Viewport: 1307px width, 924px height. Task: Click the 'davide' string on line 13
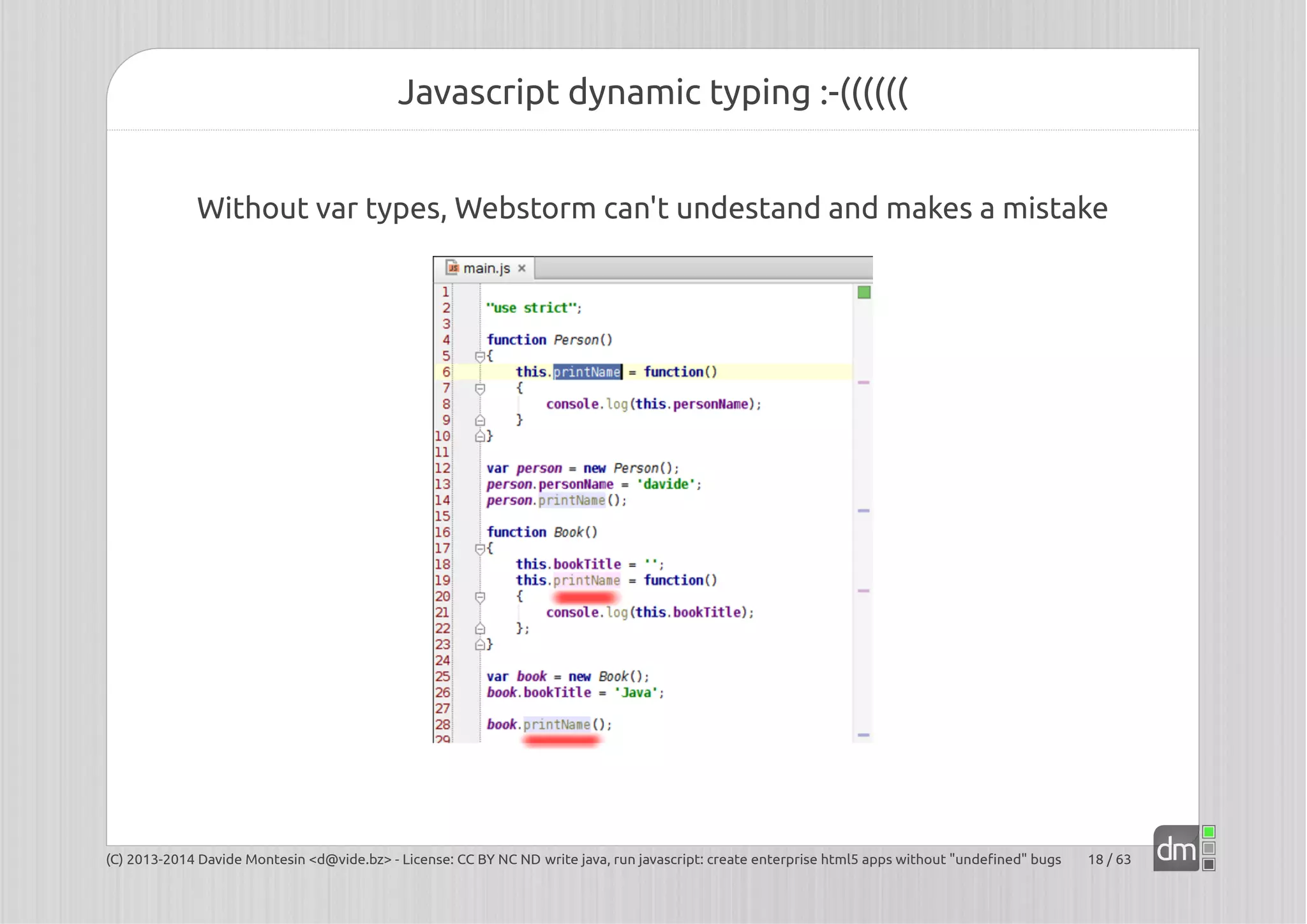(666, 484)
